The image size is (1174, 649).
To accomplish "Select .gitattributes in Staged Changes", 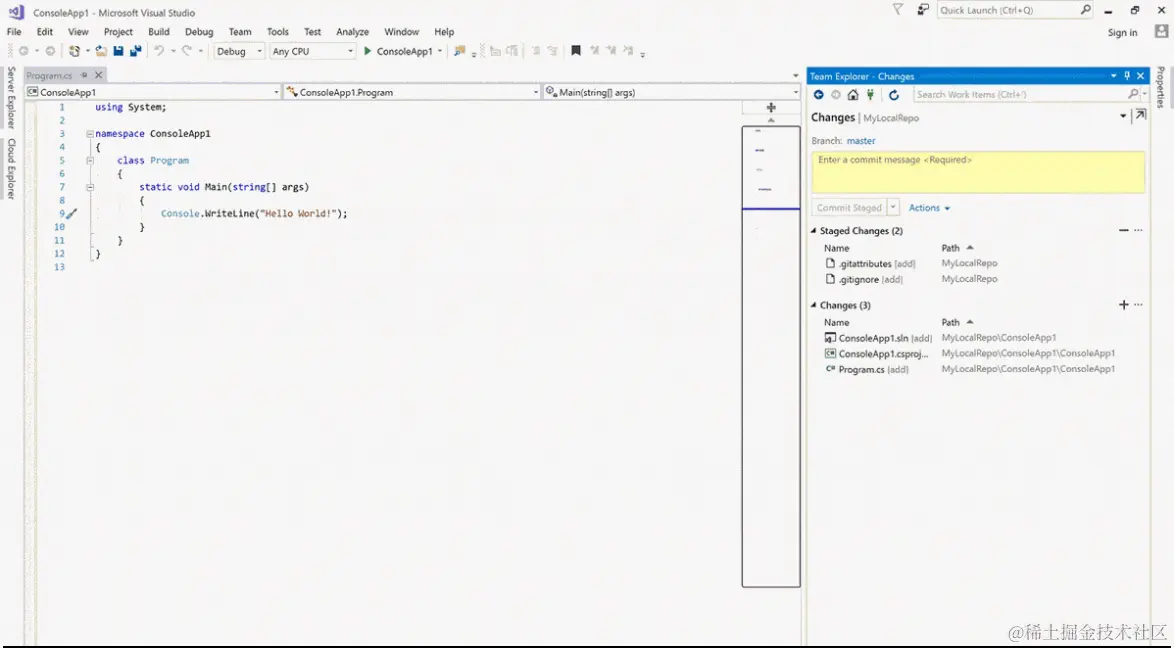I will (865, 263).
